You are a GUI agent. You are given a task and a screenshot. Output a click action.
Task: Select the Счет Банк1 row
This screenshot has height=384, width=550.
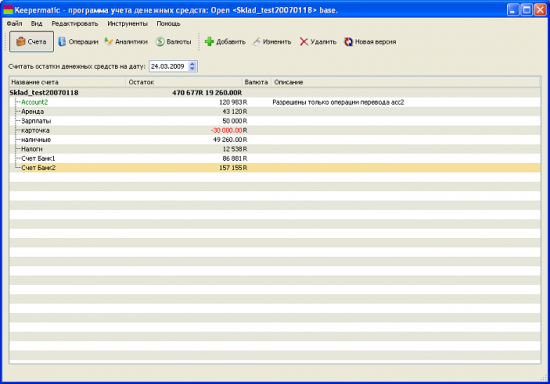(275, 159)
